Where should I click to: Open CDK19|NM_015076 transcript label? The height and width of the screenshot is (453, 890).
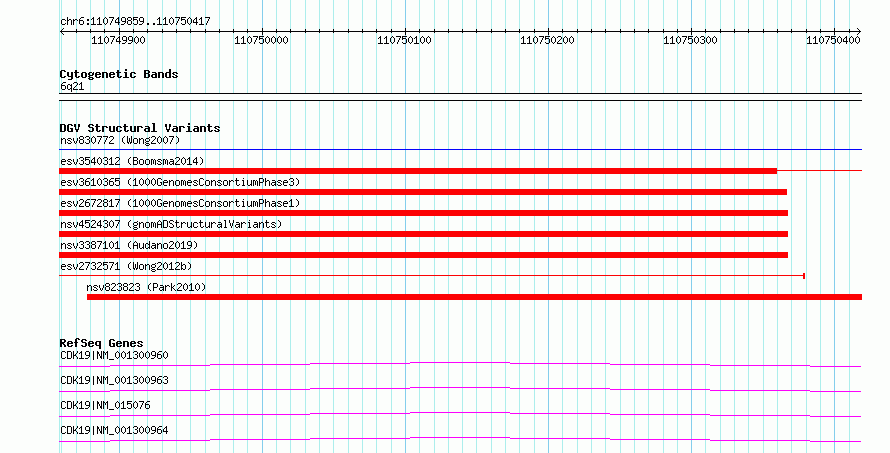(x=105, y=405)
